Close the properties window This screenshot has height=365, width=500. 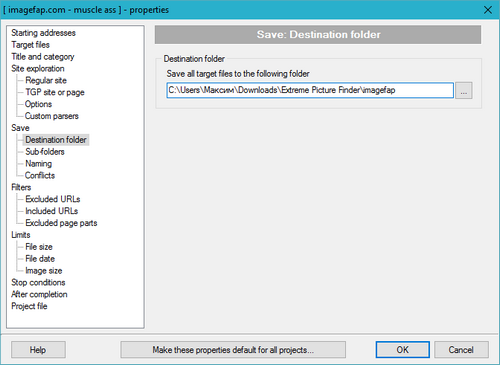pyautogui.click(x=488, y=10)
